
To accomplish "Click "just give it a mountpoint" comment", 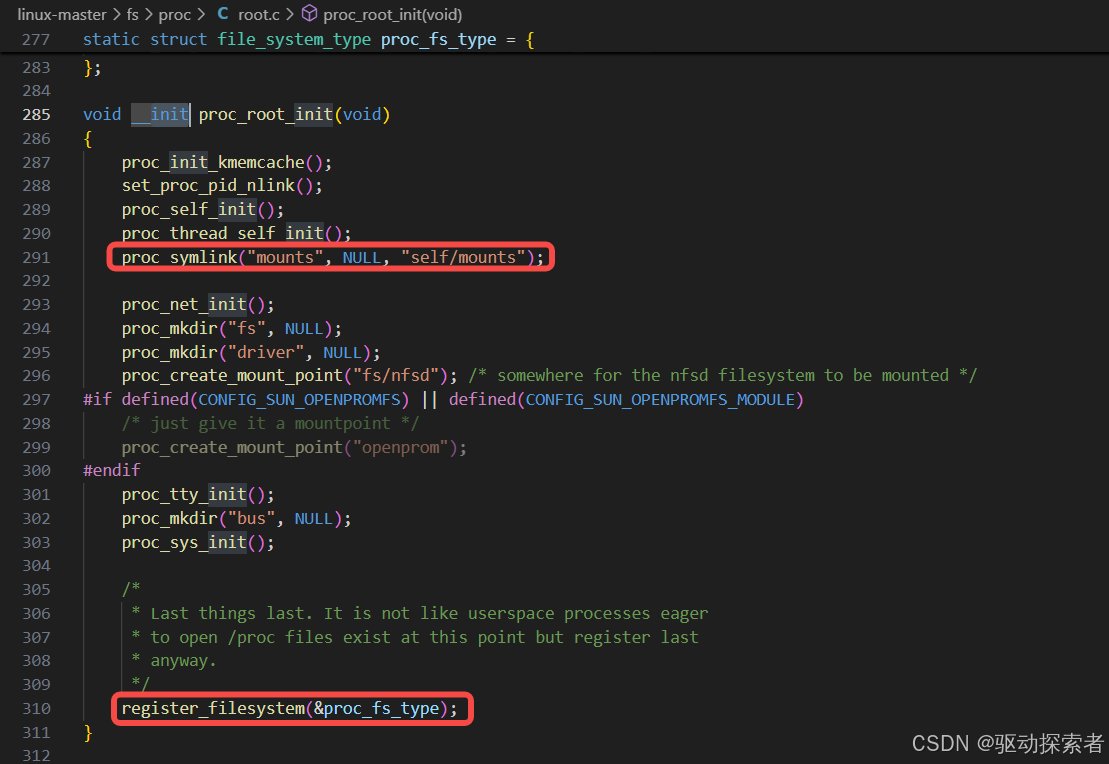I will [x=270, y=424].
